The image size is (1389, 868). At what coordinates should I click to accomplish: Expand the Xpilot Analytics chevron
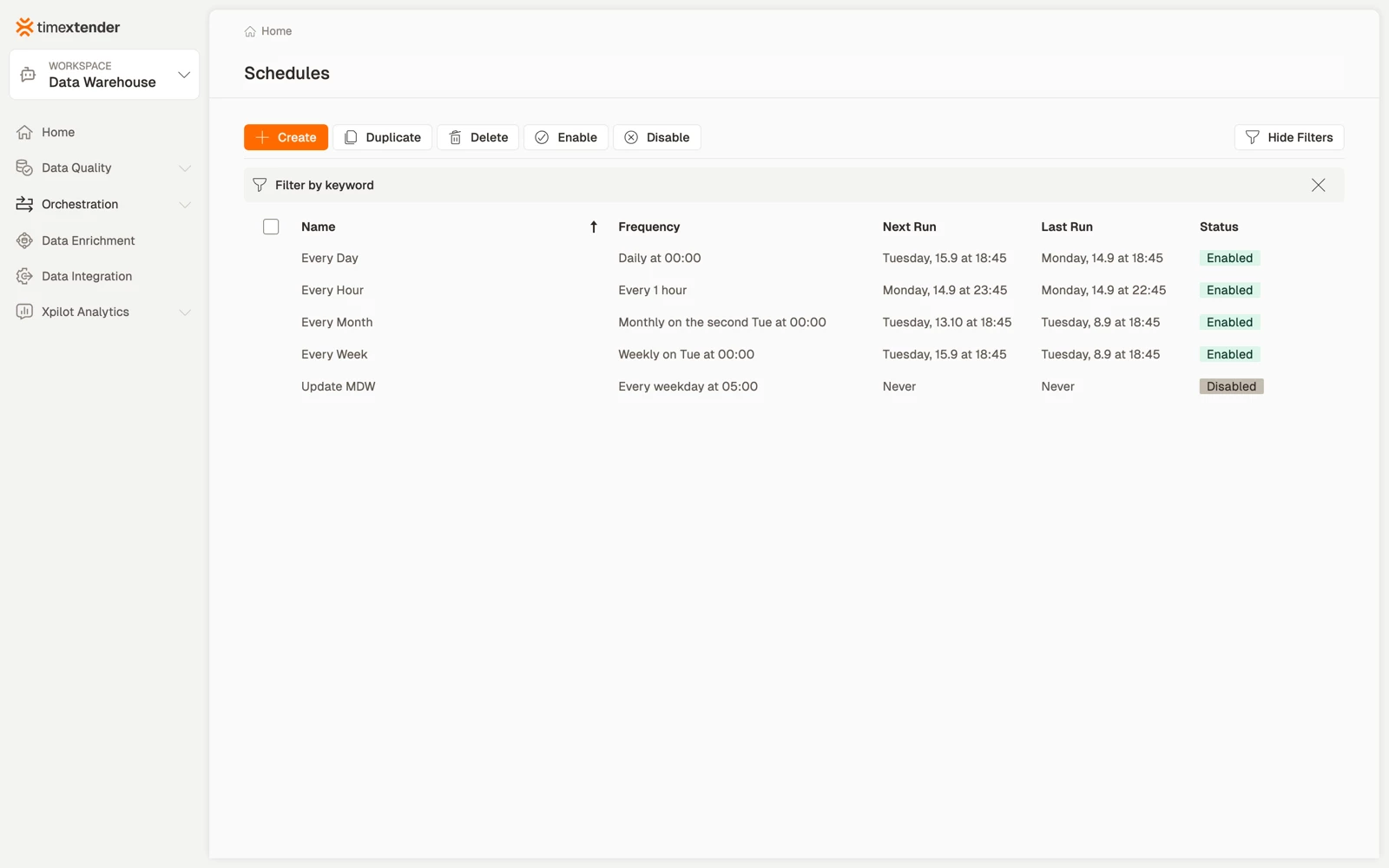(x=184, y=312)
